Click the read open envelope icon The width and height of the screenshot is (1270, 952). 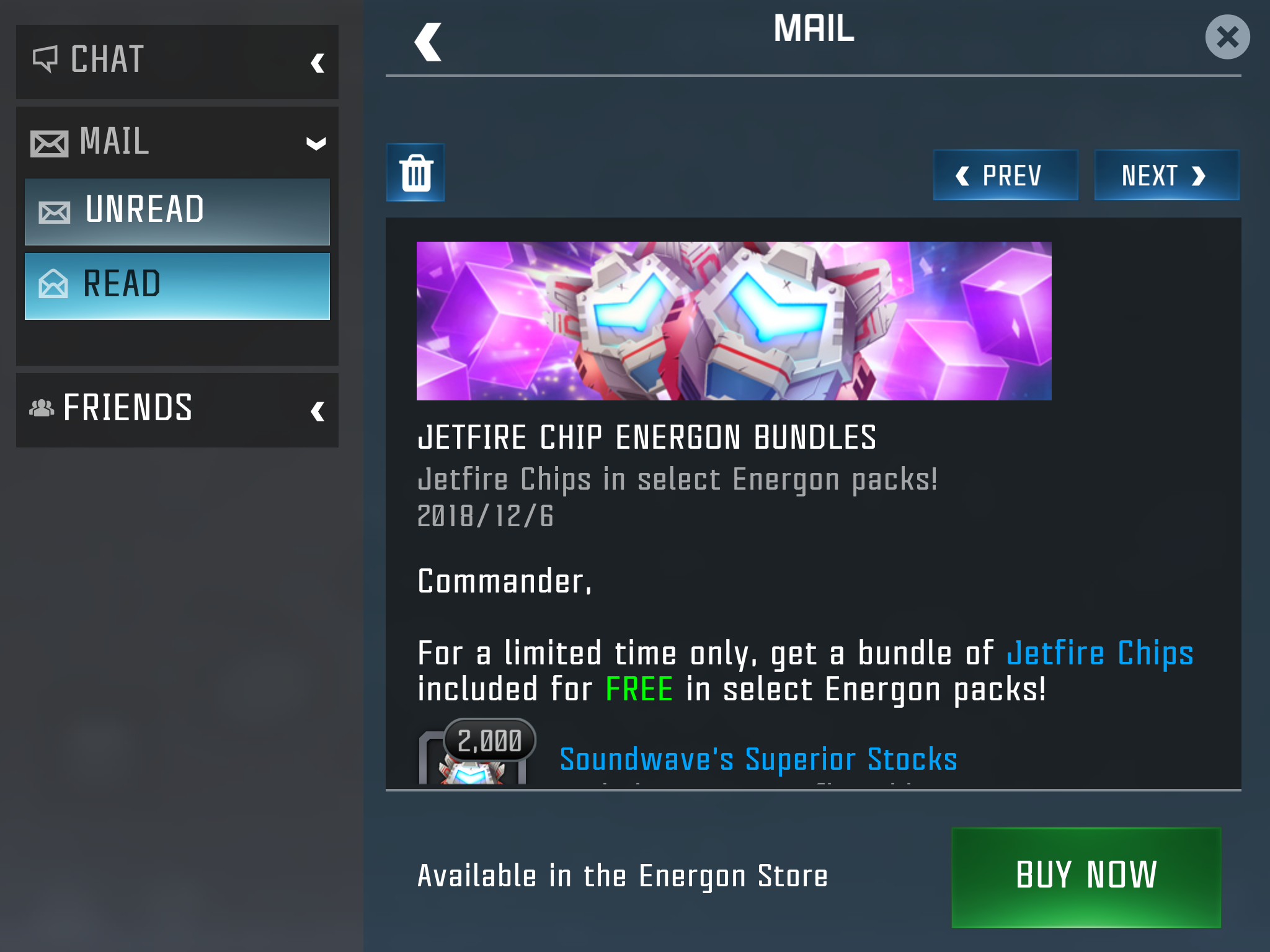pyautogui.click(x=53, y=284)
